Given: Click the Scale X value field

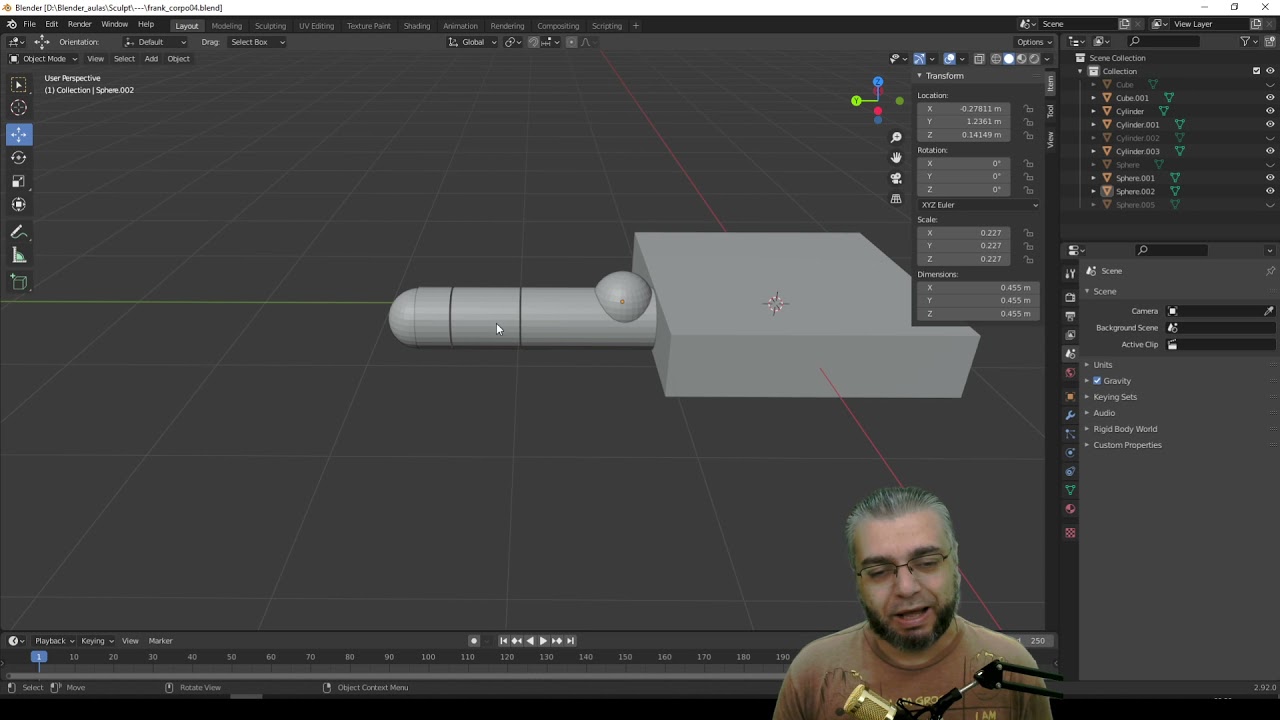Looking at the screenshot, I should [x=965, y=233].
